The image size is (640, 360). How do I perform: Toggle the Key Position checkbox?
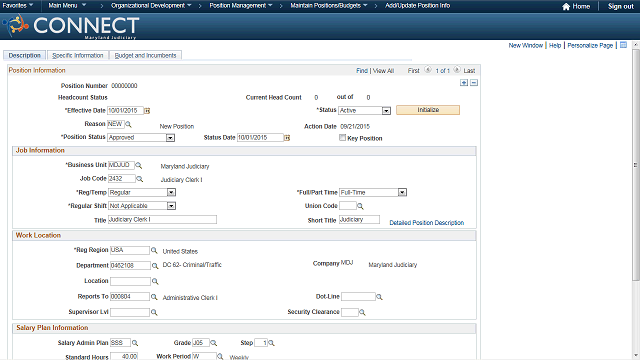pyautogui.click(x=342, y=138)
